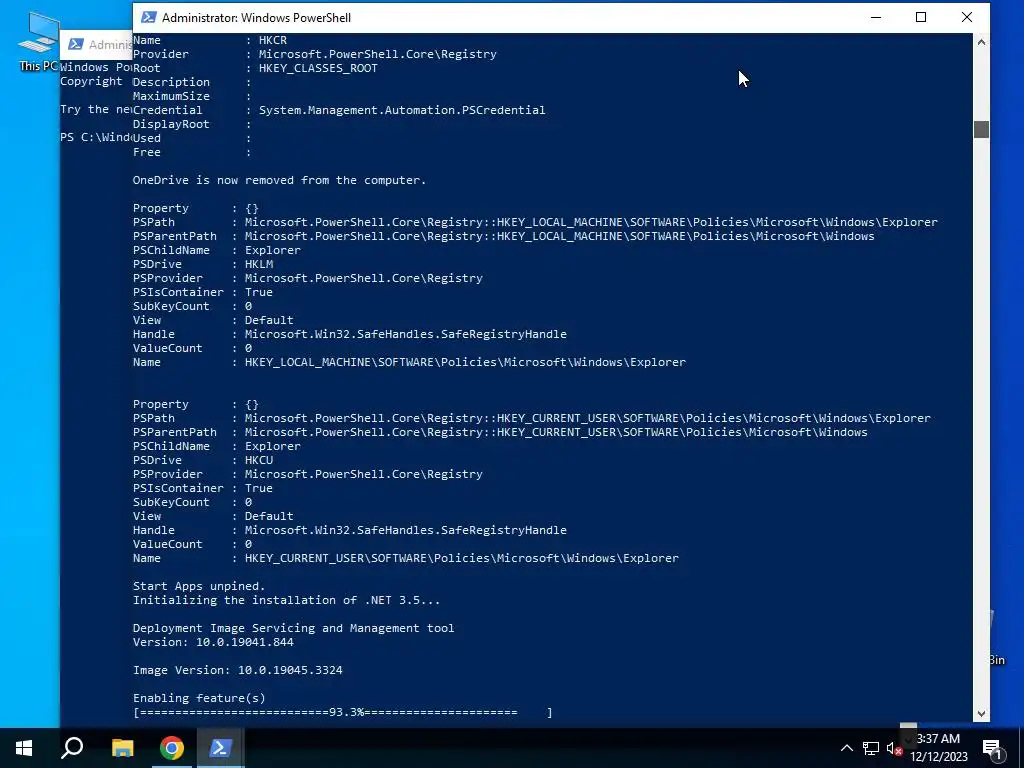Open the Windows Start menu
The width and height of the screenshot is (1024, 768).
pos(24,748)
